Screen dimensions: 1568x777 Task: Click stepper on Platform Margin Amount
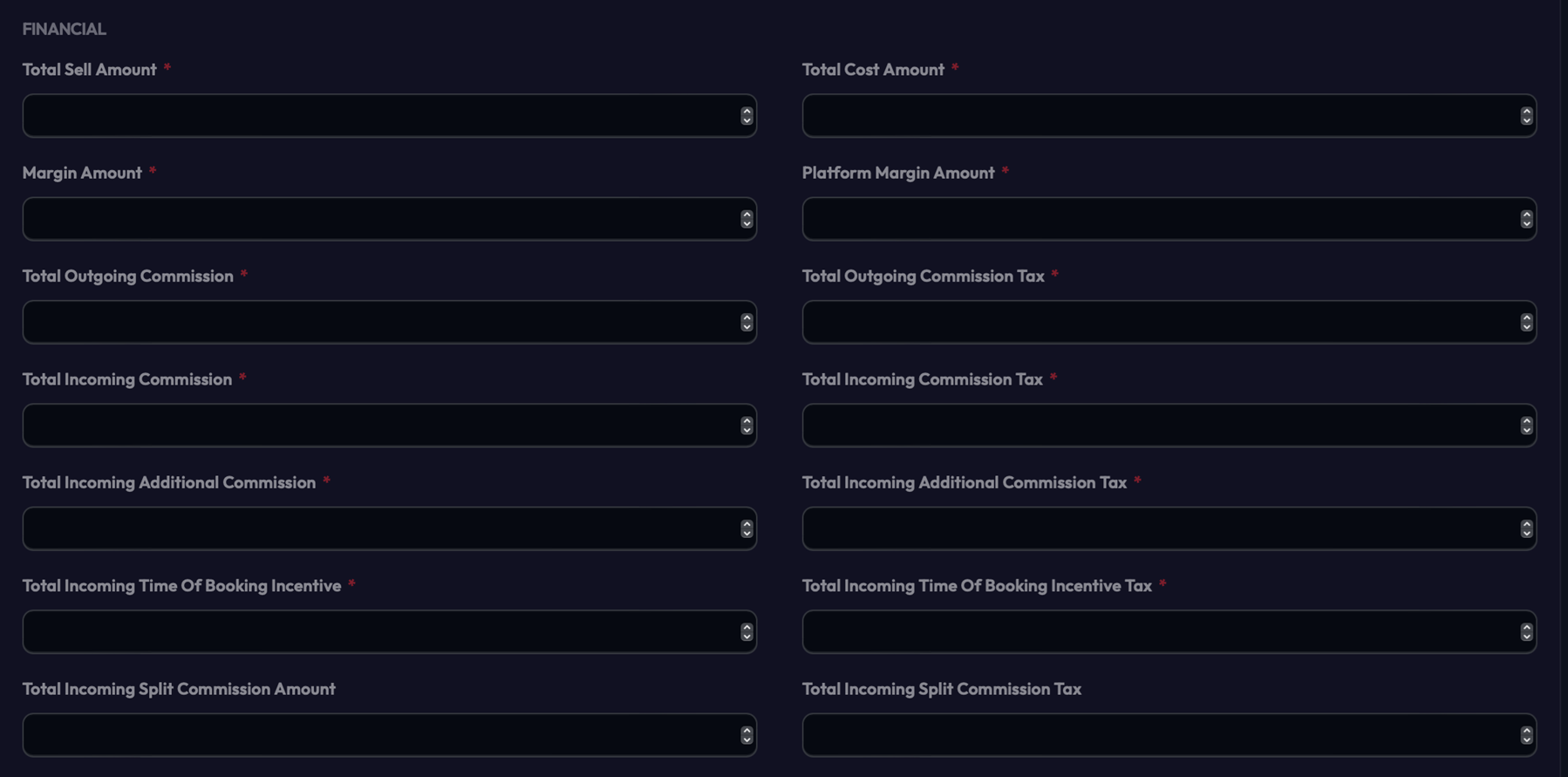tap(1526, 219)
